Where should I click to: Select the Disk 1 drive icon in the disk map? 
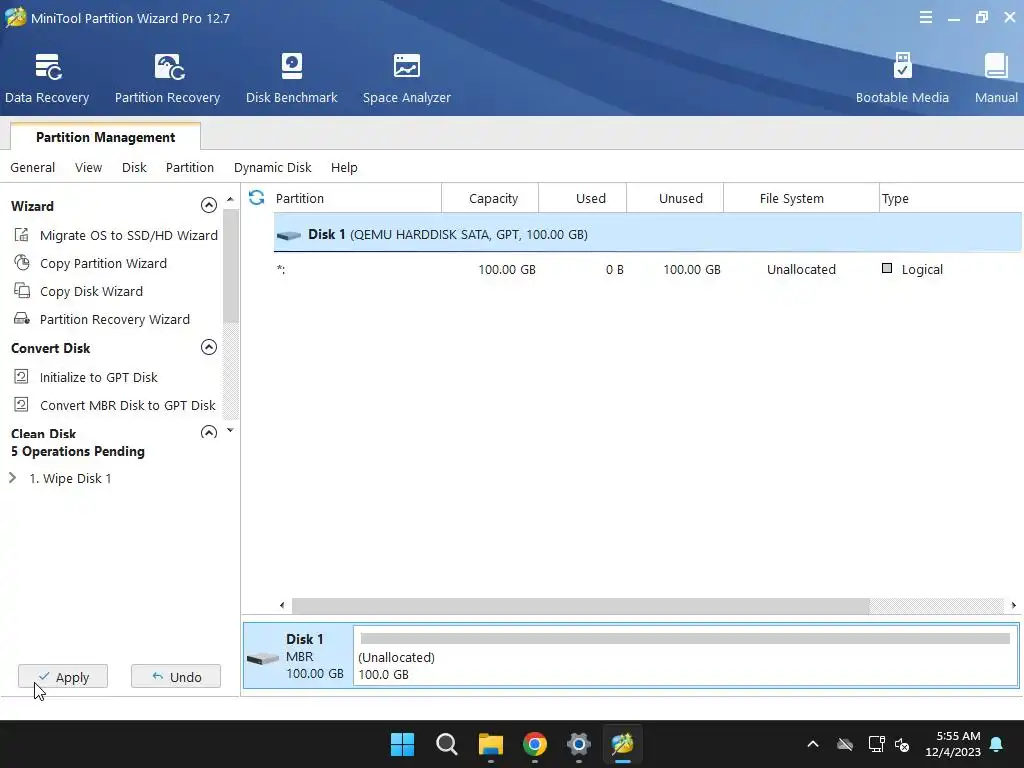[x=263, y=658]
